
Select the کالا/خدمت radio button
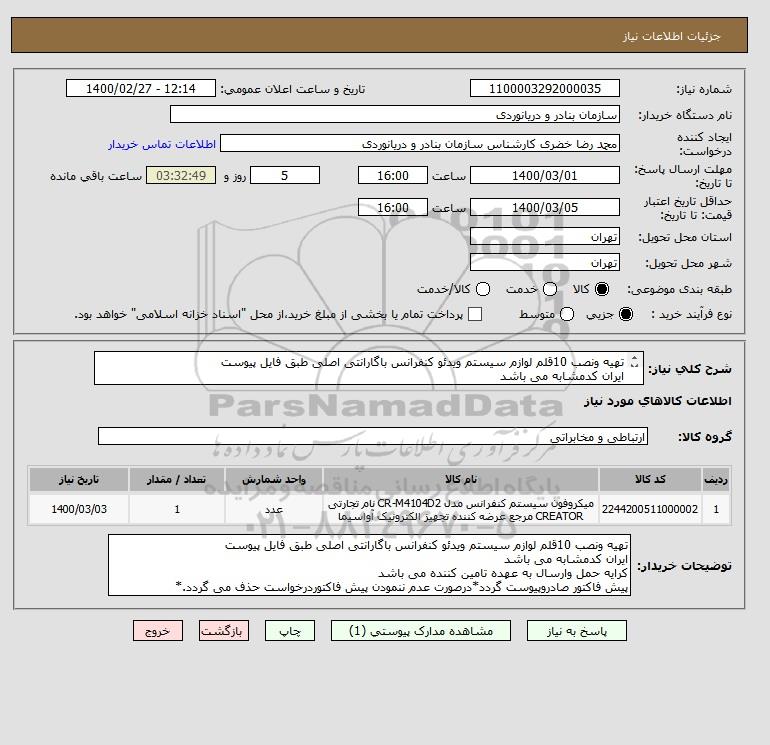tap(483, 289)
